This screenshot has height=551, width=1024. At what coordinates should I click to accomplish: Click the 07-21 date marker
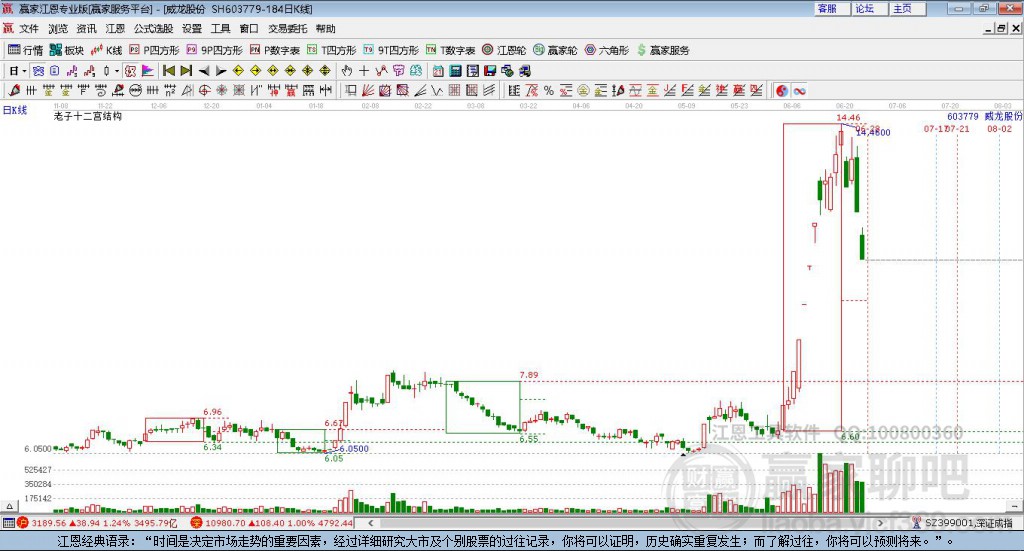pyautogui.click(x=957, y=129)
